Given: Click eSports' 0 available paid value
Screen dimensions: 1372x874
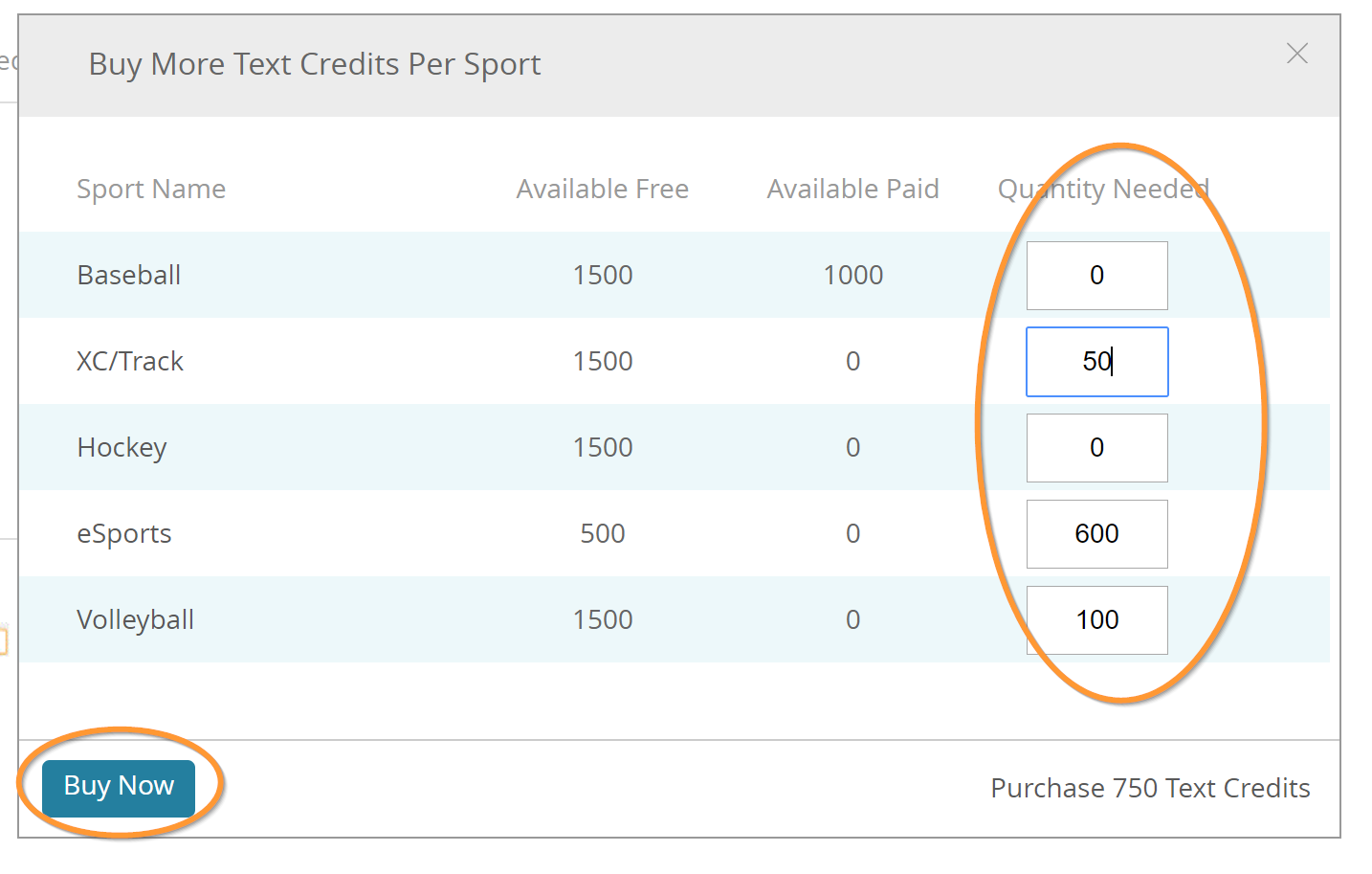Looking at the screenshot, I should coord(853,534).
